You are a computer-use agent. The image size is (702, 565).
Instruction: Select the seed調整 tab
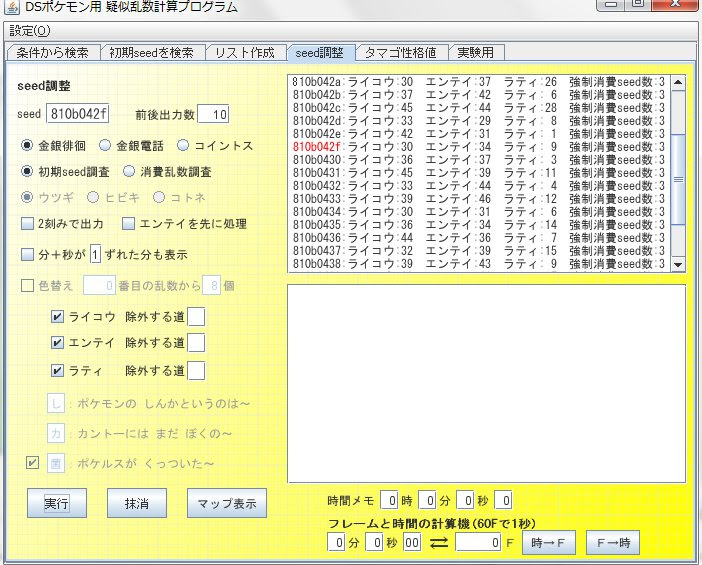coord(320,53)
